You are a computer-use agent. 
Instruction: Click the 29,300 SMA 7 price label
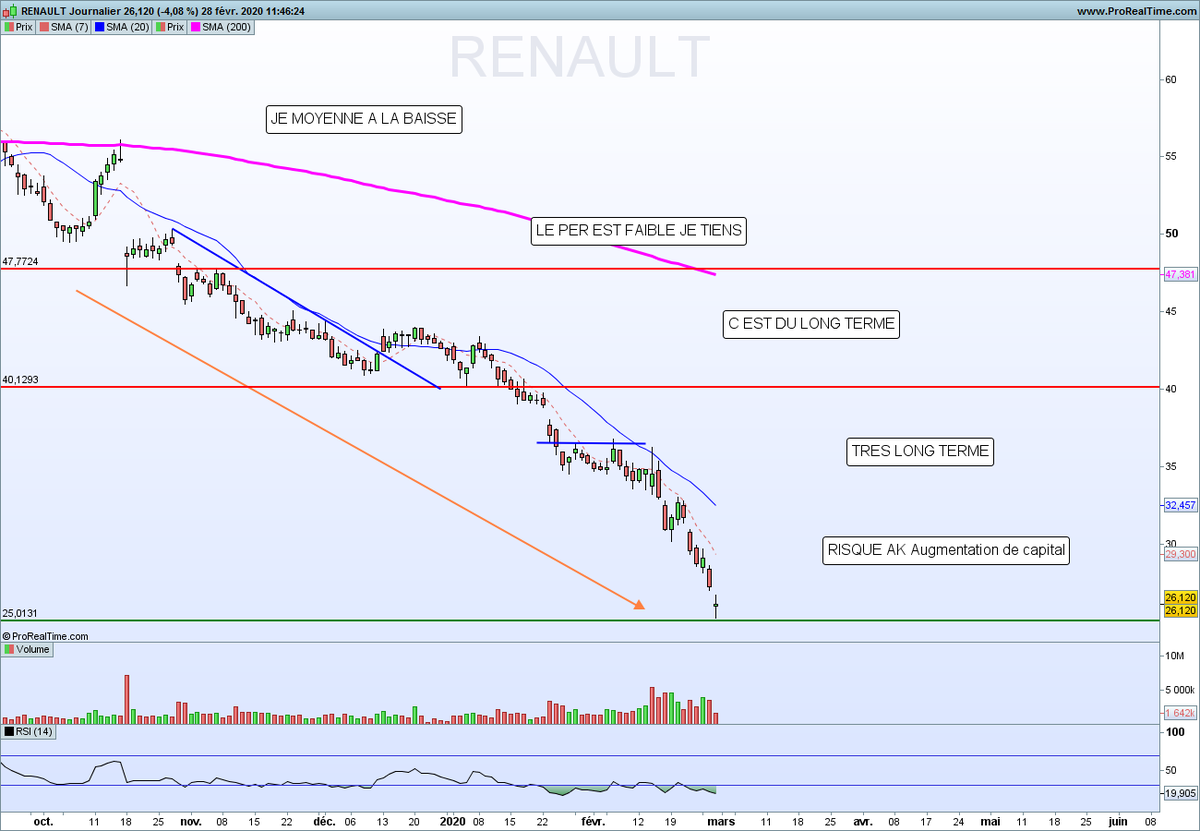point(1181,554)
